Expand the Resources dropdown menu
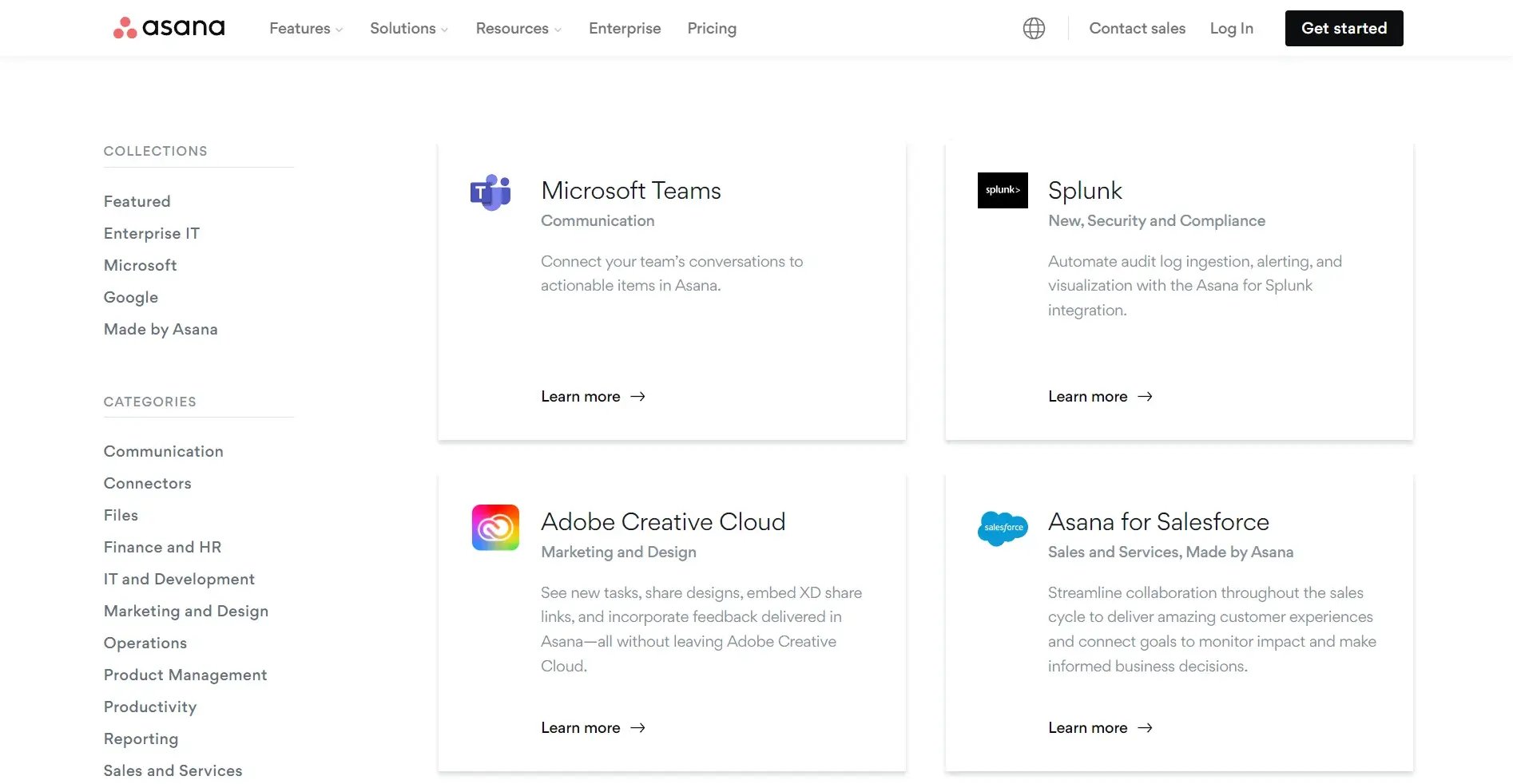The width and height of the screenshot is (1513, 784). pos(518,29)
